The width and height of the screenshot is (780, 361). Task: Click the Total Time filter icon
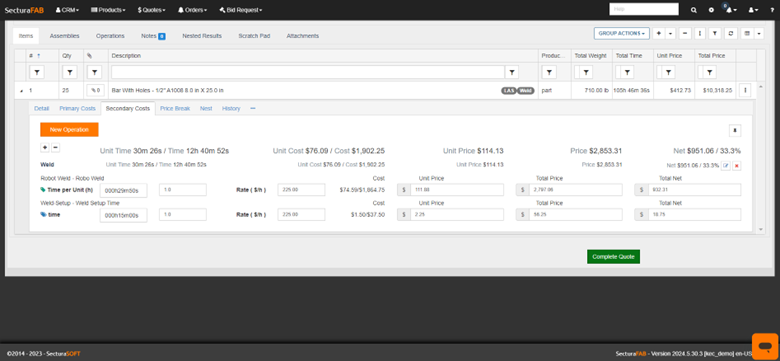[x=627, y=72]
